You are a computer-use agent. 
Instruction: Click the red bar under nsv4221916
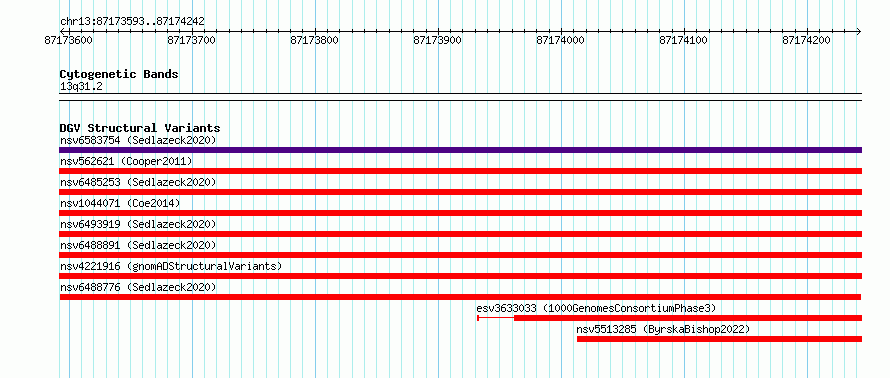click(x=460, y=276)
